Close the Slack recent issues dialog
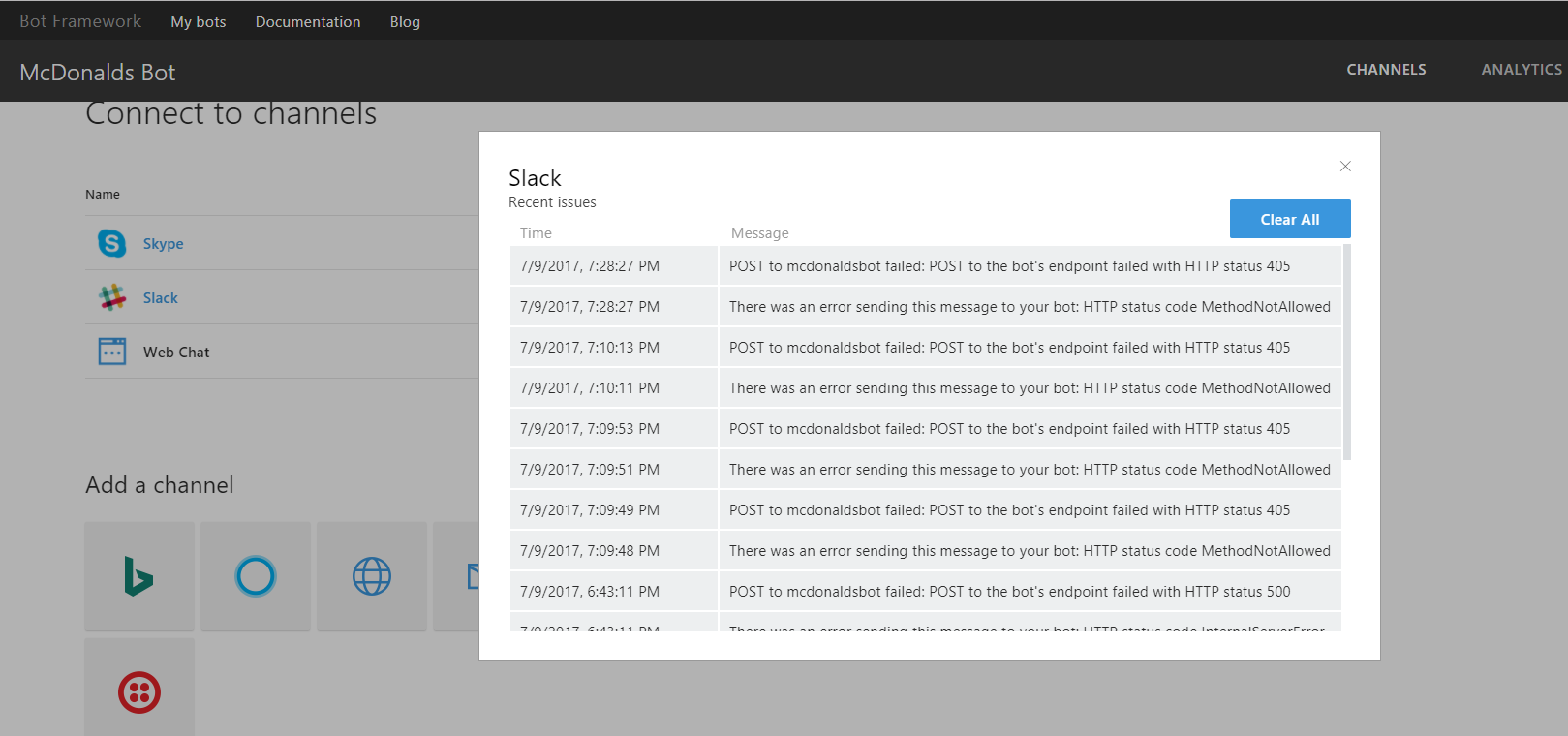 coord(1345,166)
